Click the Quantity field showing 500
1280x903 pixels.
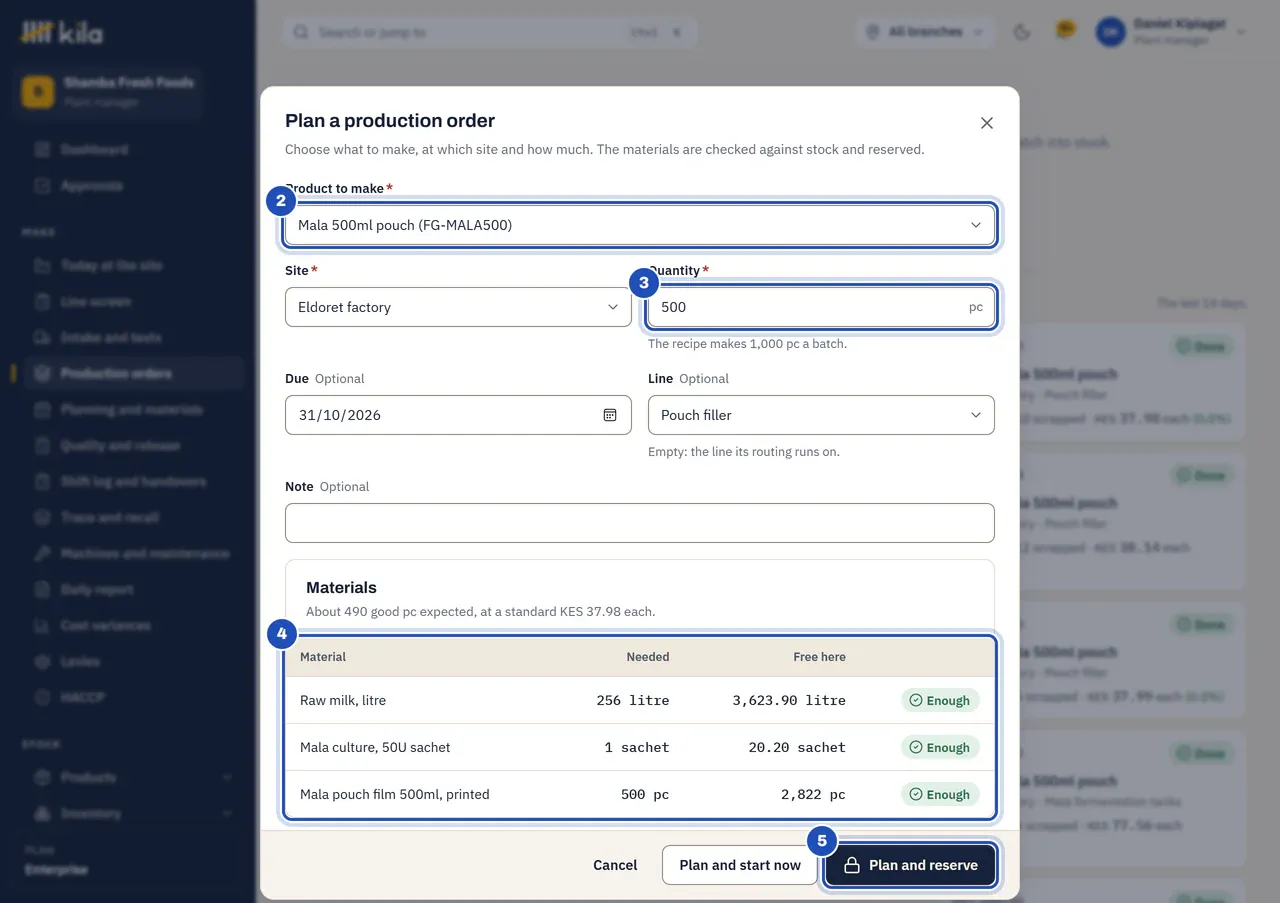click(821, 307)
